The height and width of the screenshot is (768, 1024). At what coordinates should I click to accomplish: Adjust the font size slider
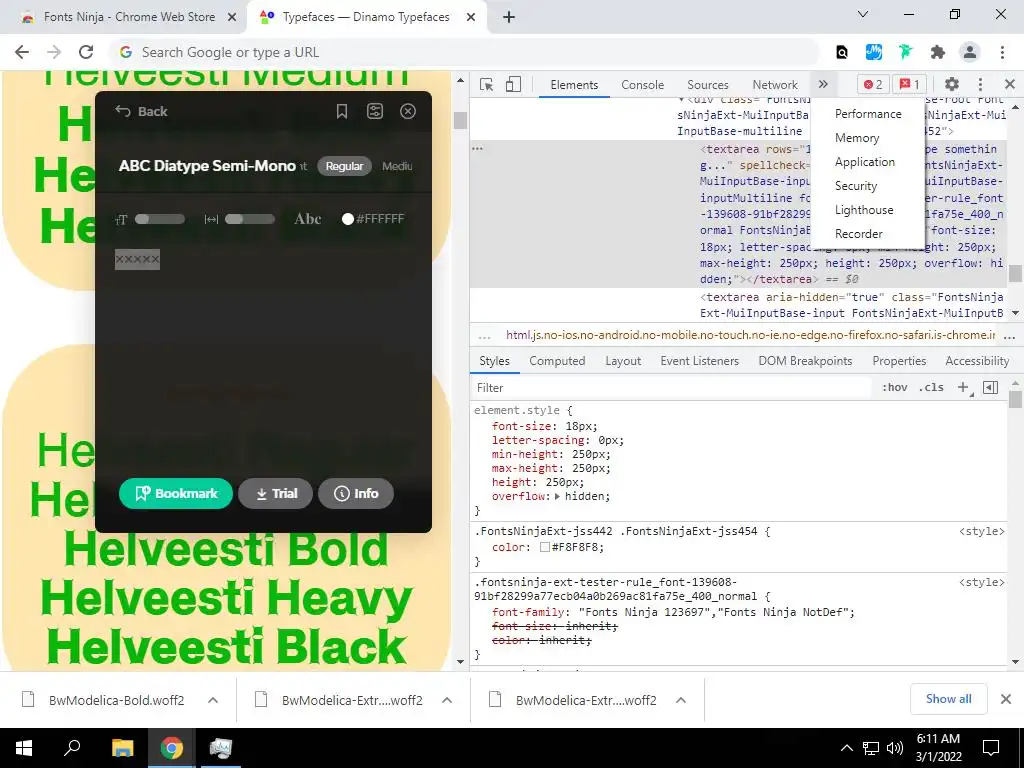click(159, 219)
